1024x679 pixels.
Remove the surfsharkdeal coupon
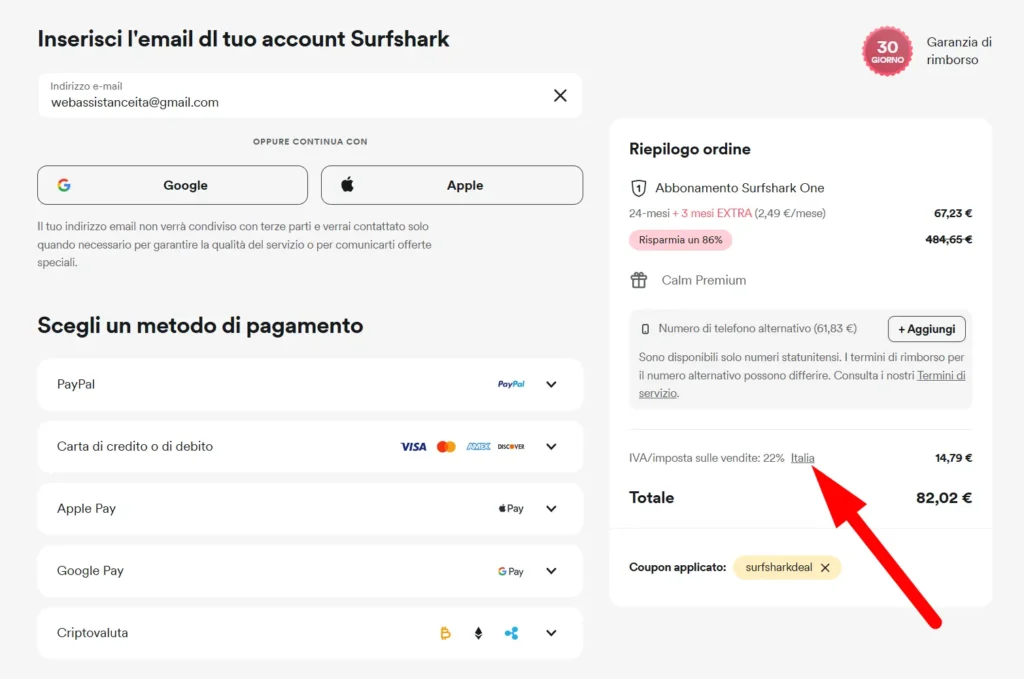point(825,567)
